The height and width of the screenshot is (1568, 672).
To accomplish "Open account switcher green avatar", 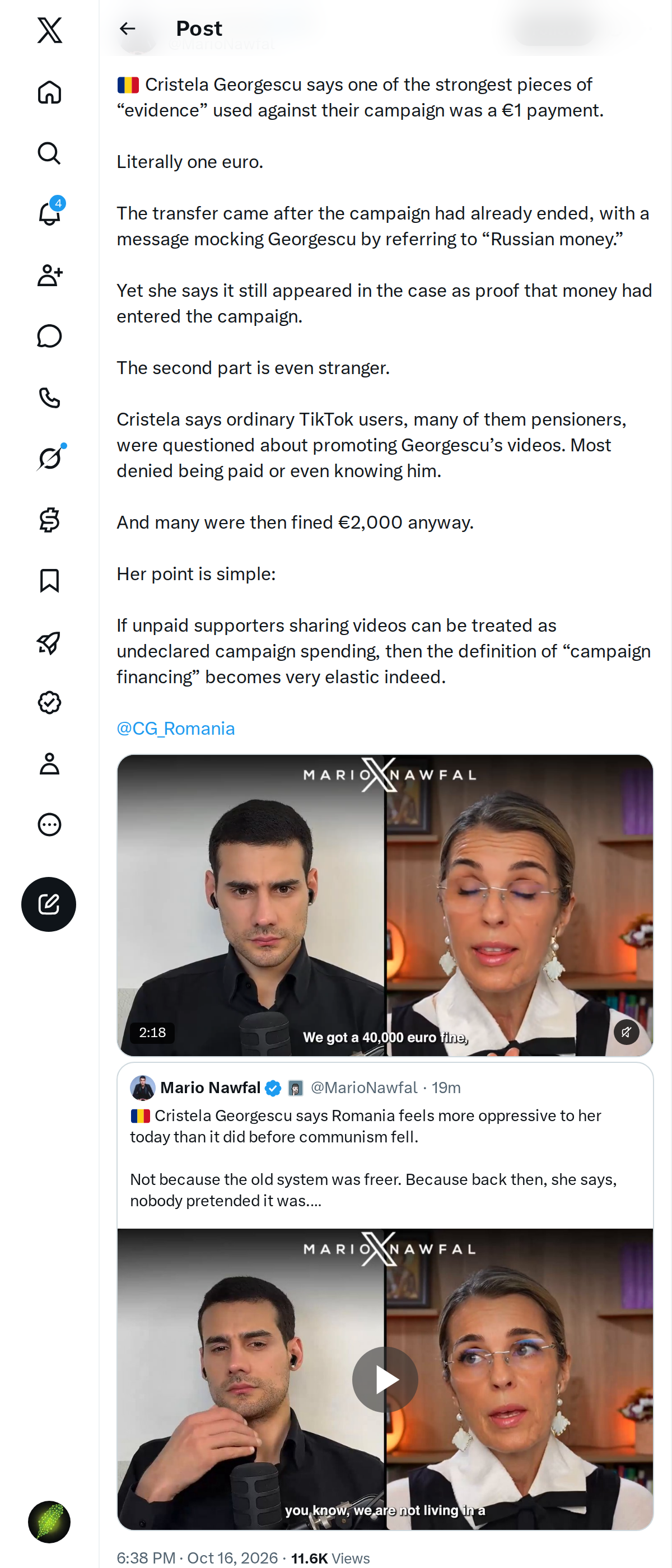I will tap(49, 1521).
